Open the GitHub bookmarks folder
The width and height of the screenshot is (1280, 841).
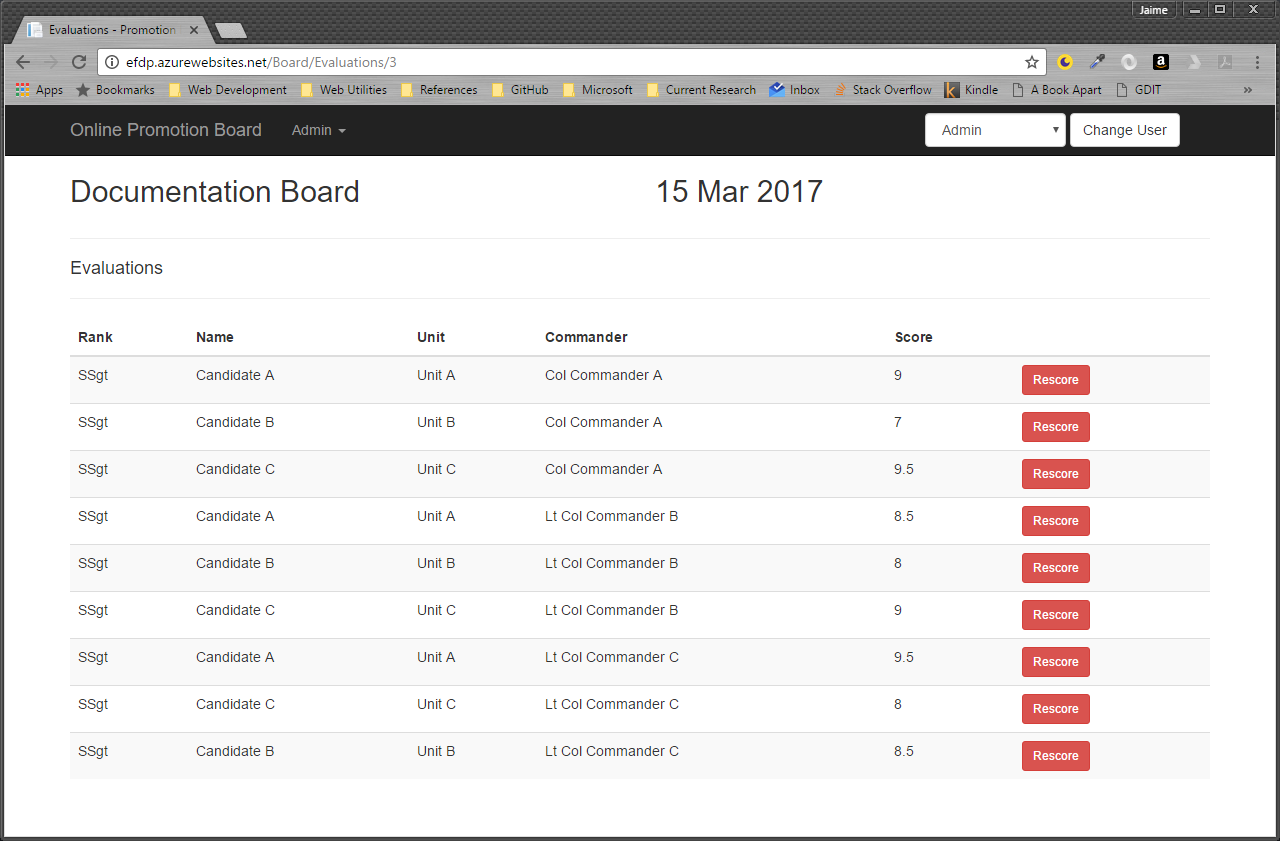tap(520, 90)
